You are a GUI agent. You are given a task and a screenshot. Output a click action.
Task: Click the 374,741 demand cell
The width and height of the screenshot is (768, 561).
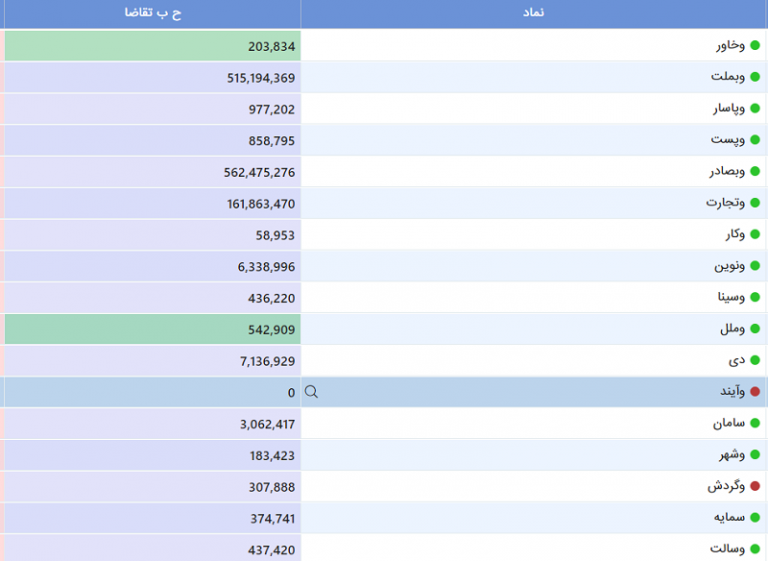tap(152, 518)
